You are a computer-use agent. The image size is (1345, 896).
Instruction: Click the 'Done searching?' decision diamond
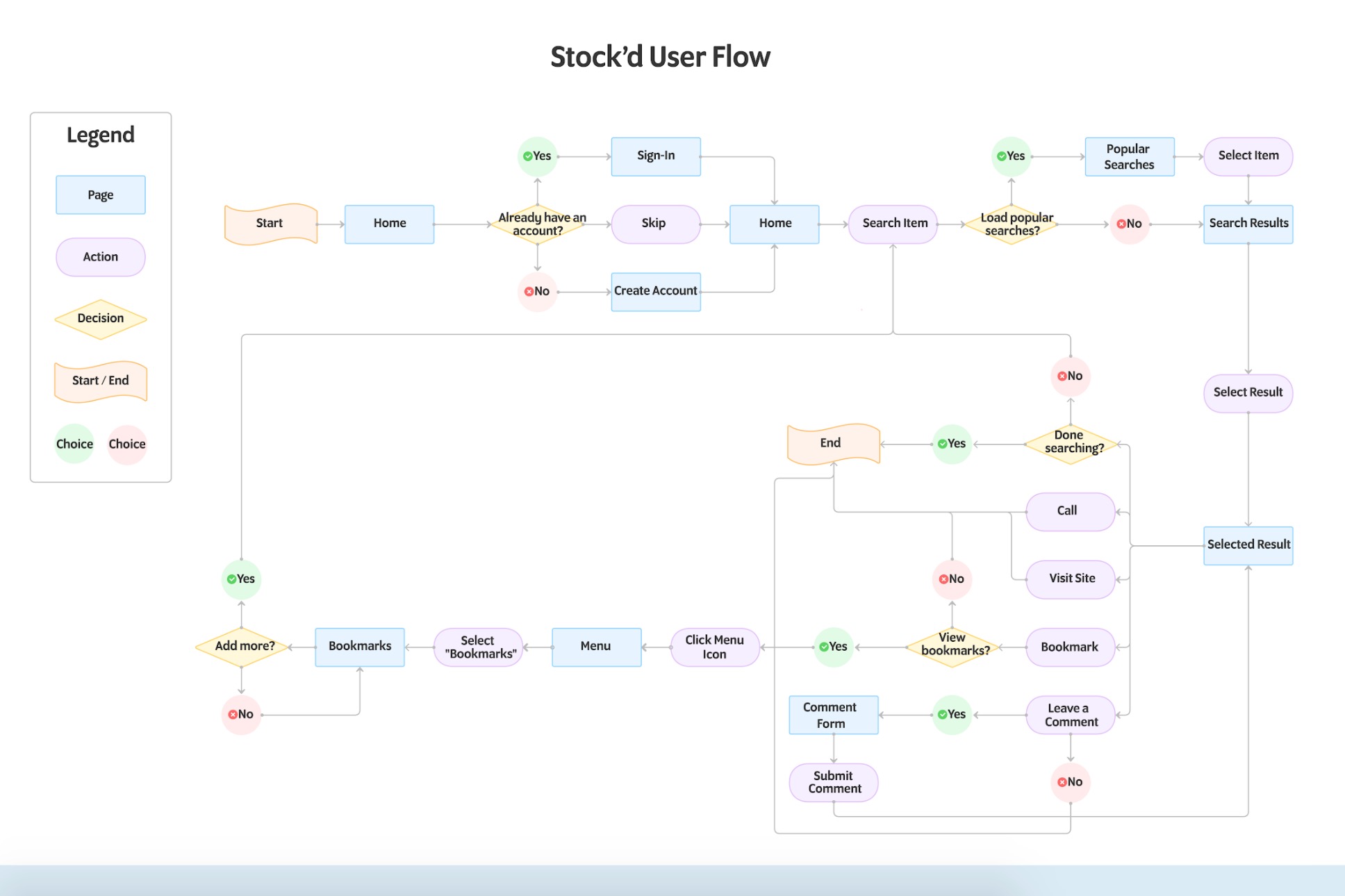1071,443
